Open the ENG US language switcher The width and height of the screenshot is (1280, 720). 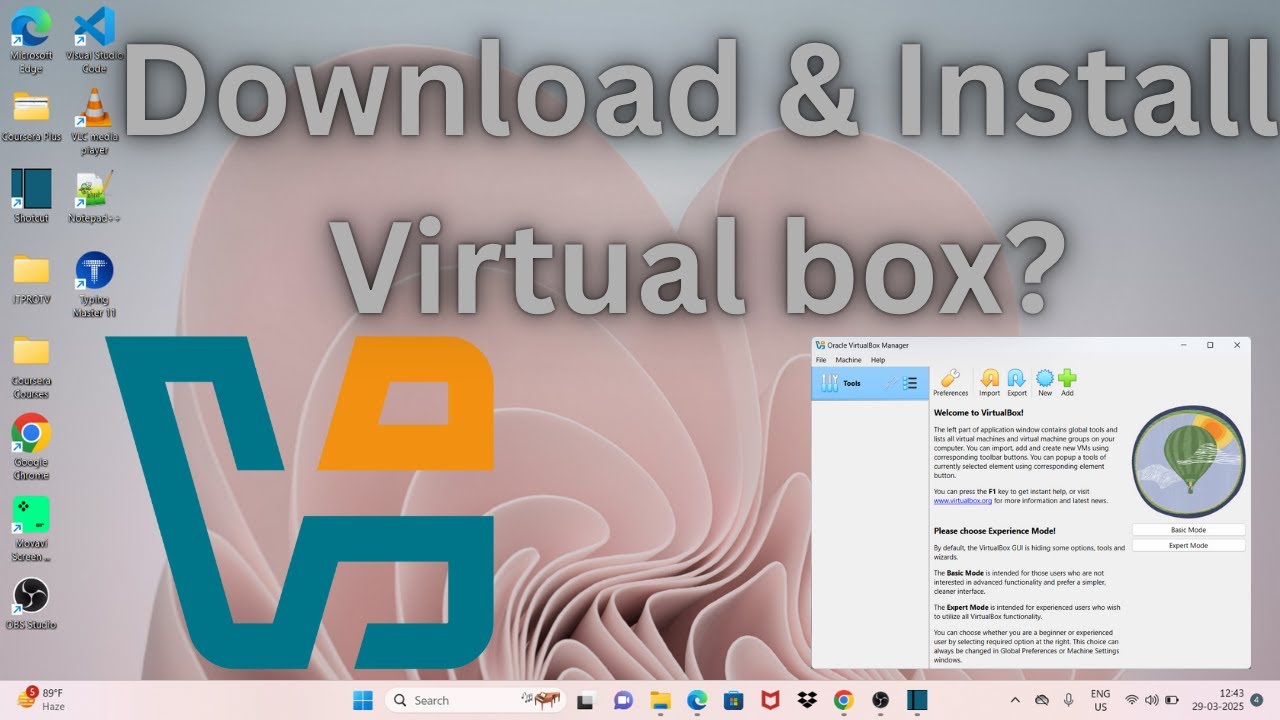tap(1100, 700)
